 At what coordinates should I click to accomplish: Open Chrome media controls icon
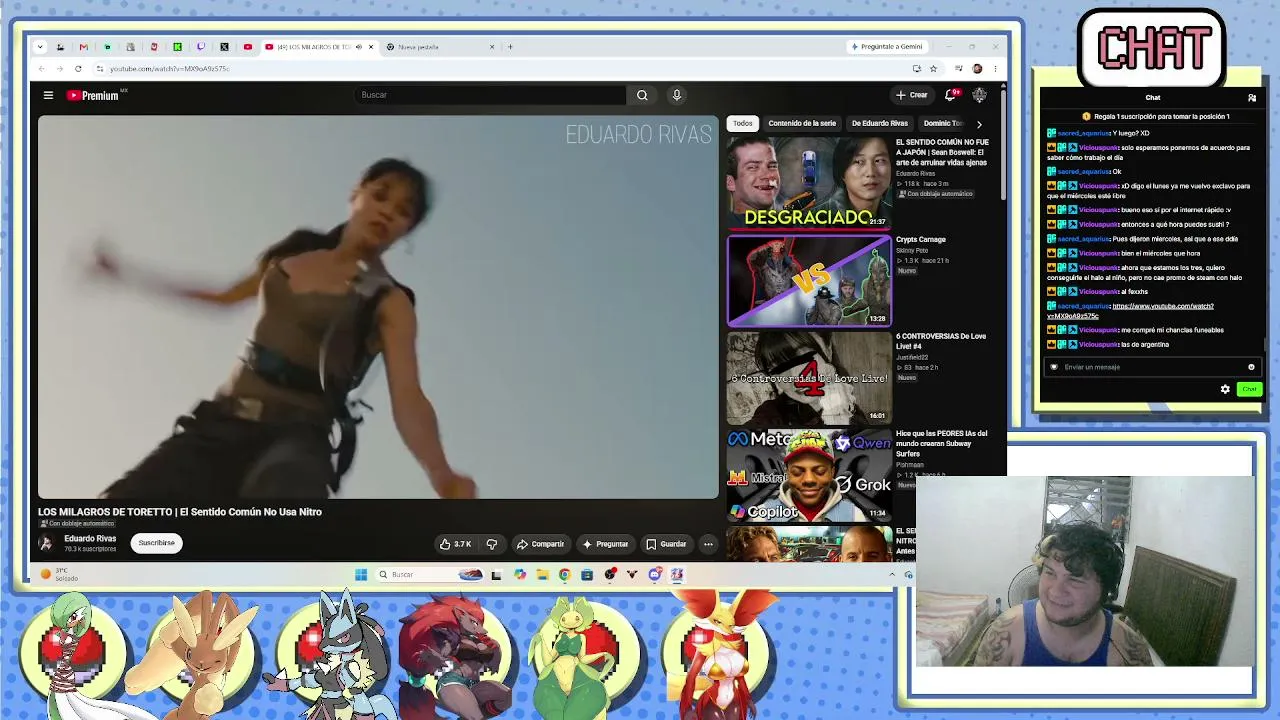[958, 69]
